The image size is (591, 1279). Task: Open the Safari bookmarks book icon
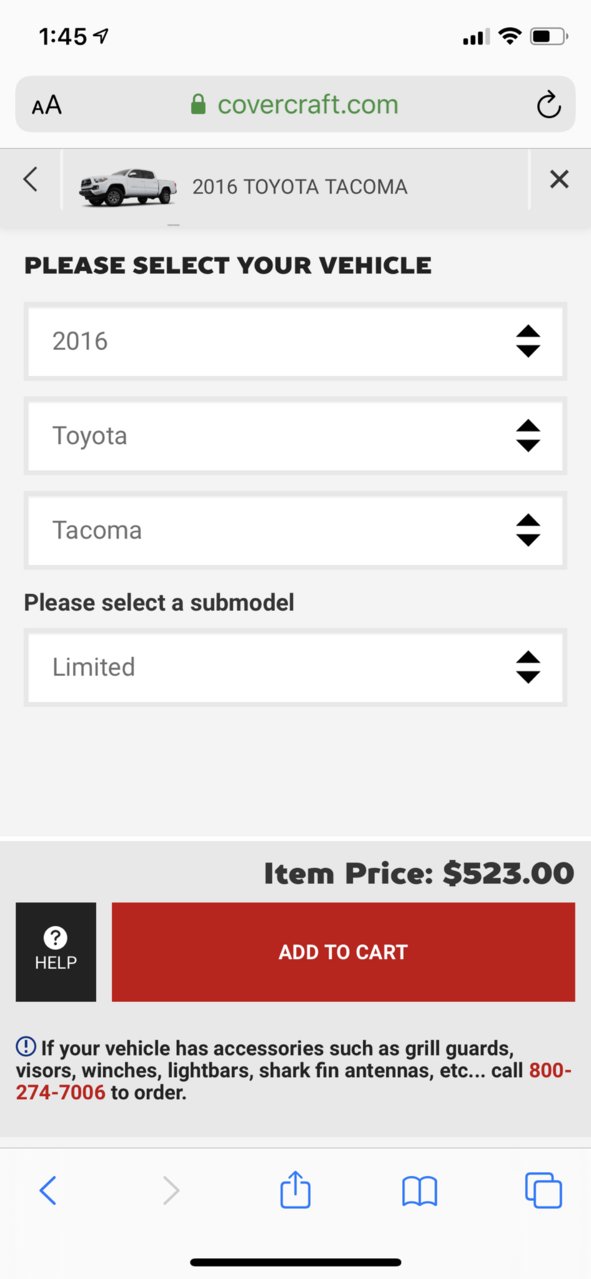pyautogui.click(x=419, y=1191)
